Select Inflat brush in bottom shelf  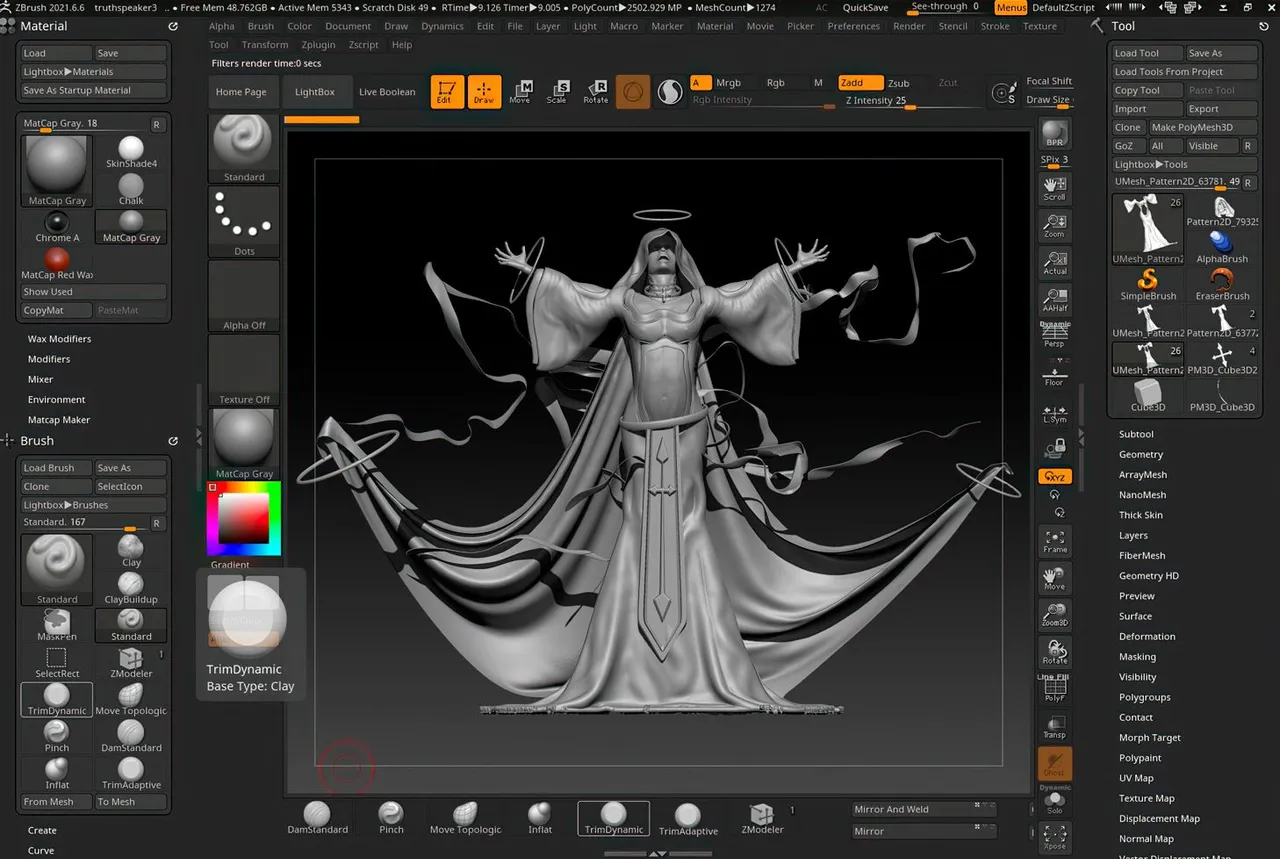click(x=540, y=818)
